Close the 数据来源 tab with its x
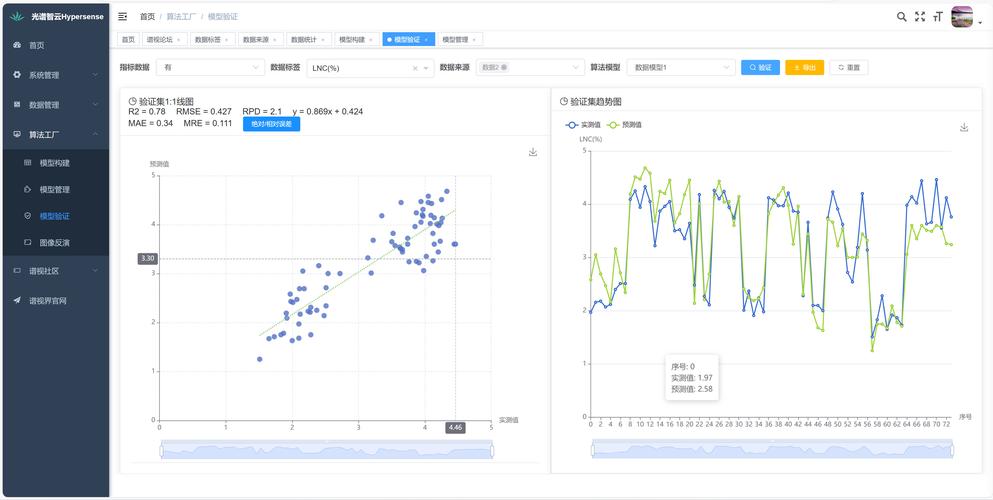The height and width of the screenshot is (500, 993). (275, 40)
